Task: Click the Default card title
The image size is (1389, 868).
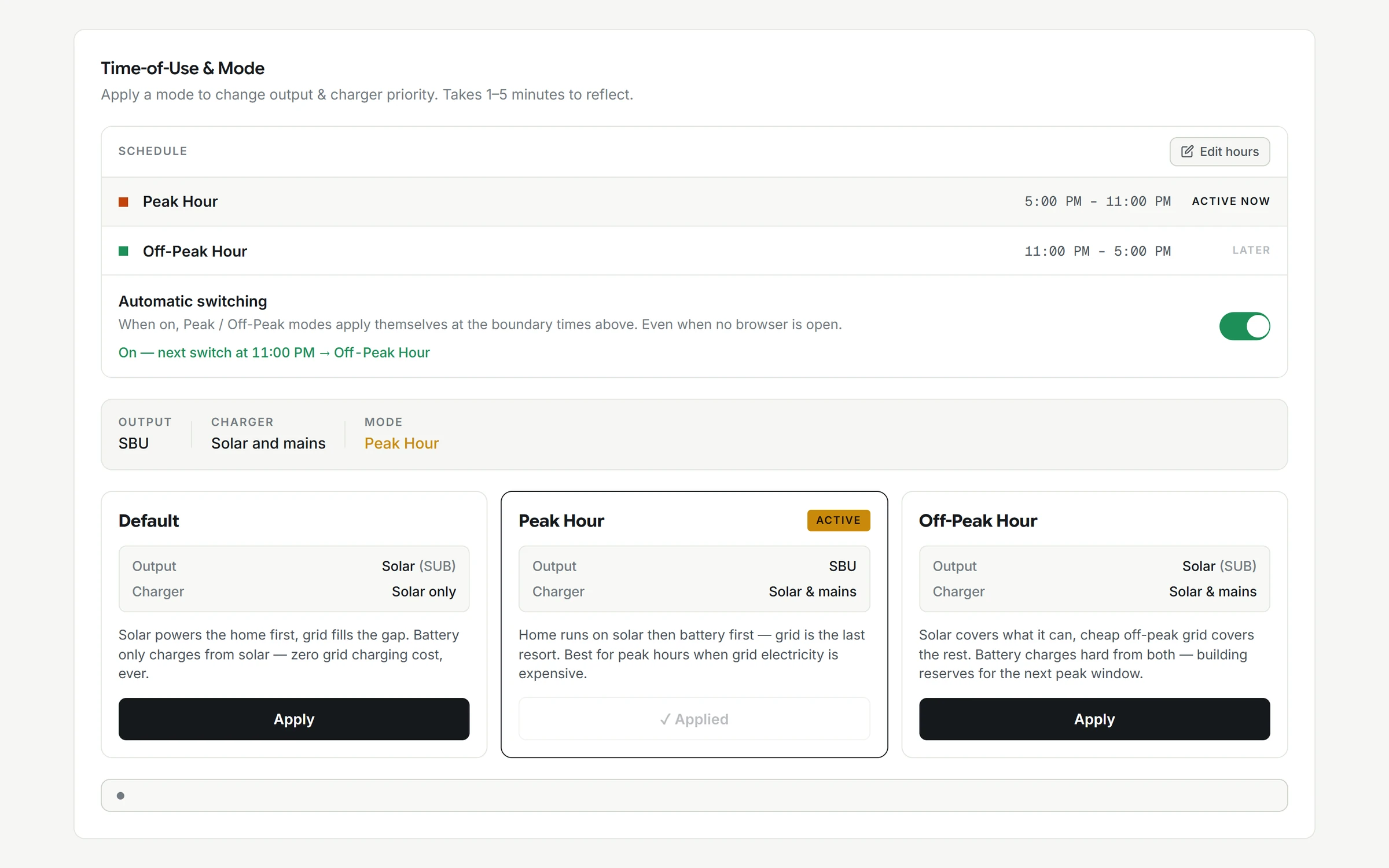Action: (x=149, y=520)
